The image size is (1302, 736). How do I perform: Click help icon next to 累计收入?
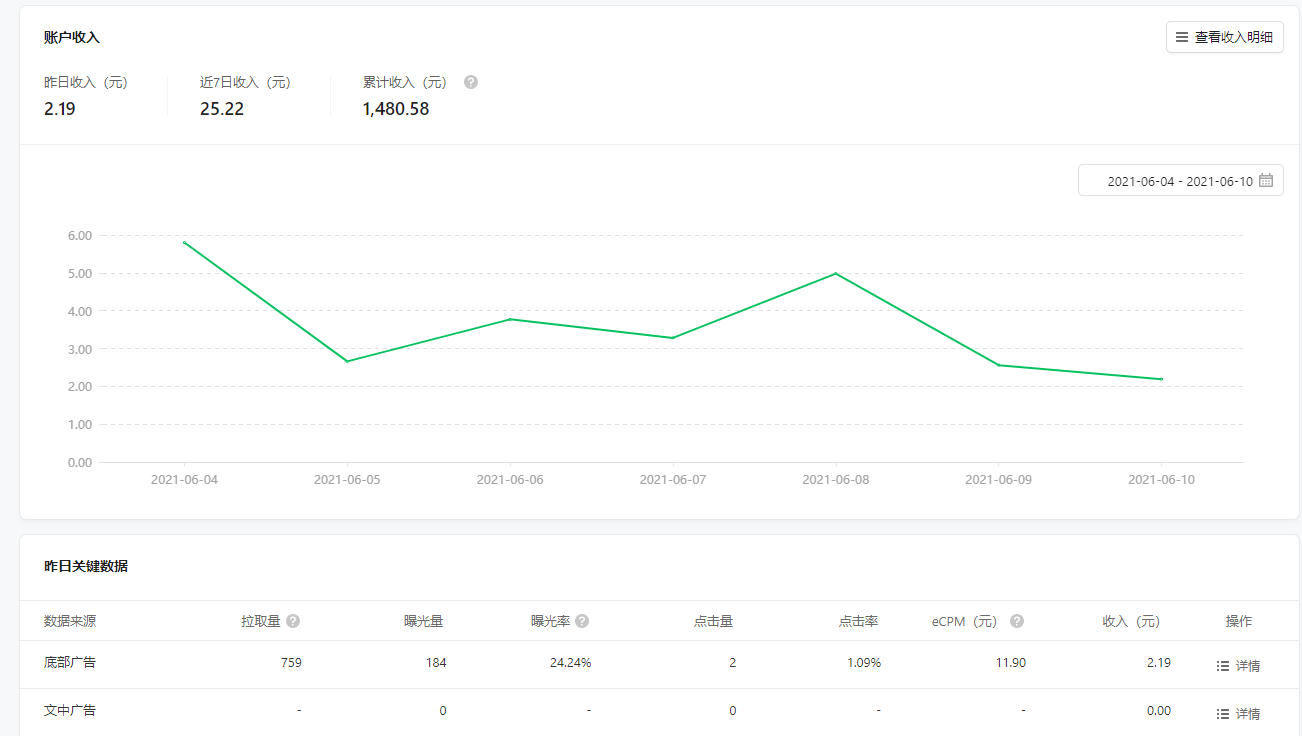471,82
